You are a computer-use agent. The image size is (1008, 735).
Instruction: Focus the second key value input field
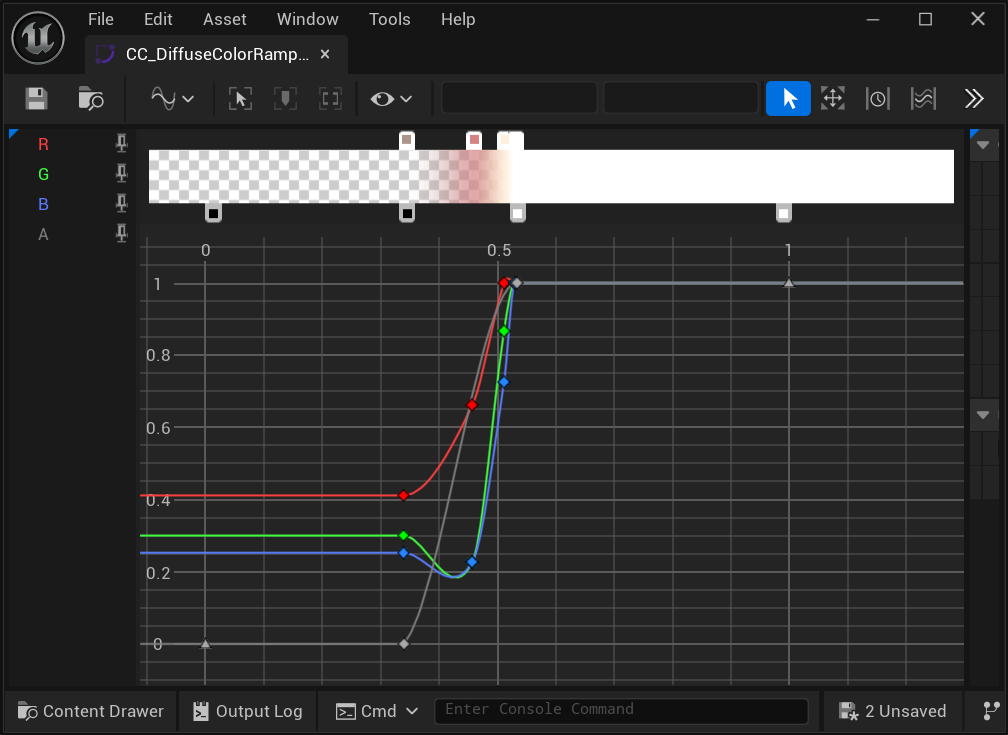tap(681, 98)
